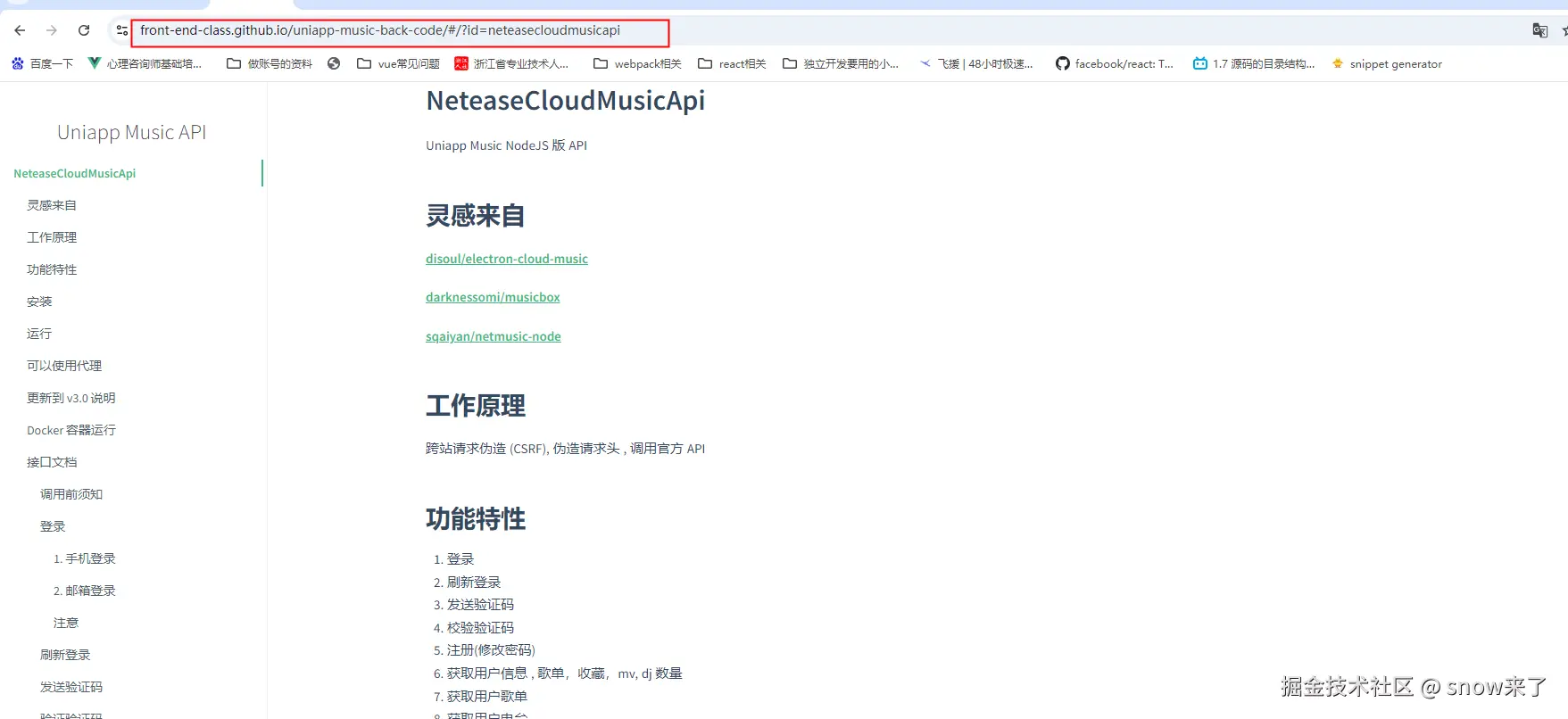Open the darknessomi/musicbox link
Screen dimensions: 1568x719
click(x=493, y=297)
